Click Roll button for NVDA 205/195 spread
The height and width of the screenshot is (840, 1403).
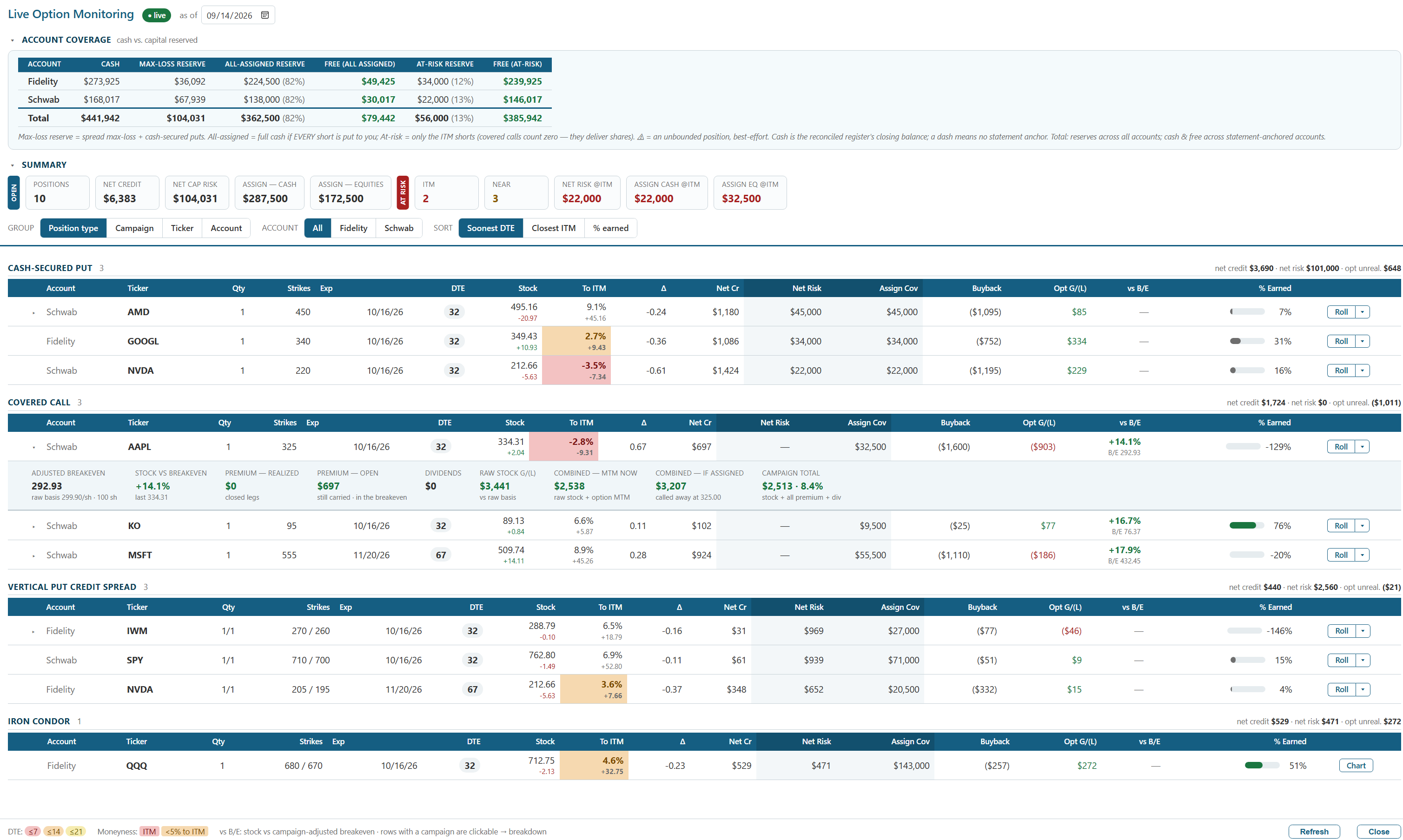(1342, 689)
